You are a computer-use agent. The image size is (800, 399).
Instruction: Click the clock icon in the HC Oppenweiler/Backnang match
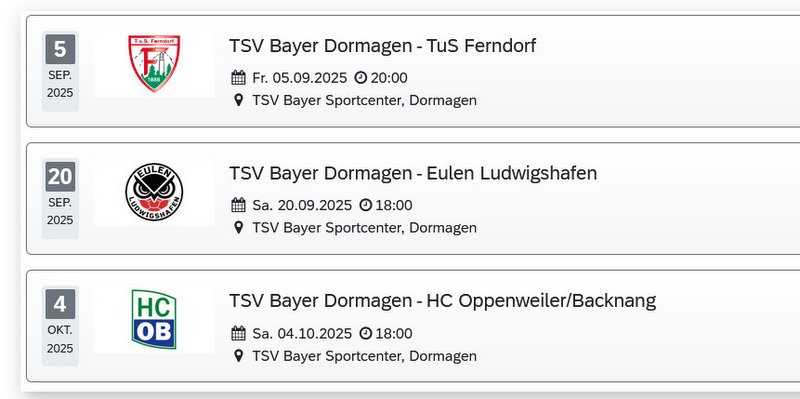tap(366, 333)
